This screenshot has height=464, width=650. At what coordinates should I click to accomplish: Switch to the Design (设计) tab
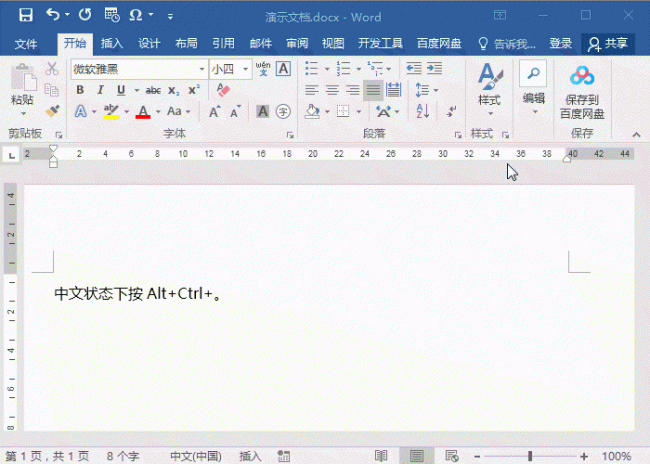click(x=149, y=44)
